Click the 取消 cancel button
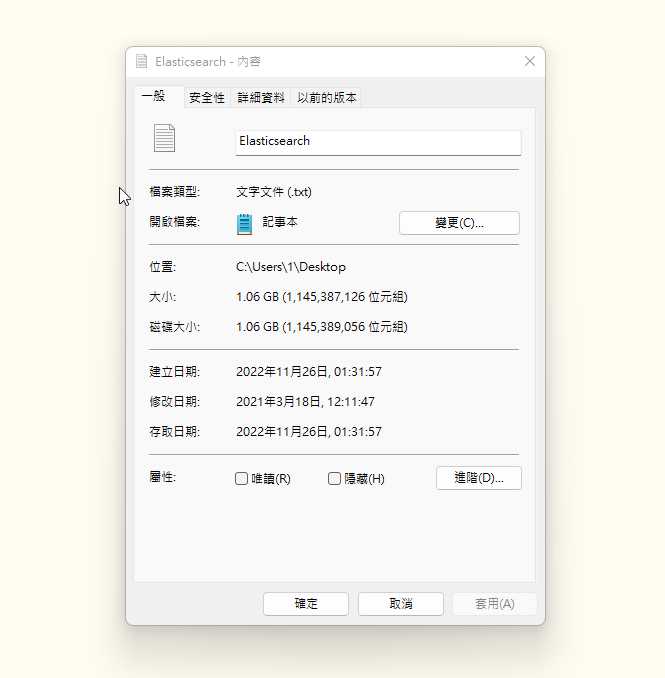The image size is (665, 678). click(x=401, y=604)
